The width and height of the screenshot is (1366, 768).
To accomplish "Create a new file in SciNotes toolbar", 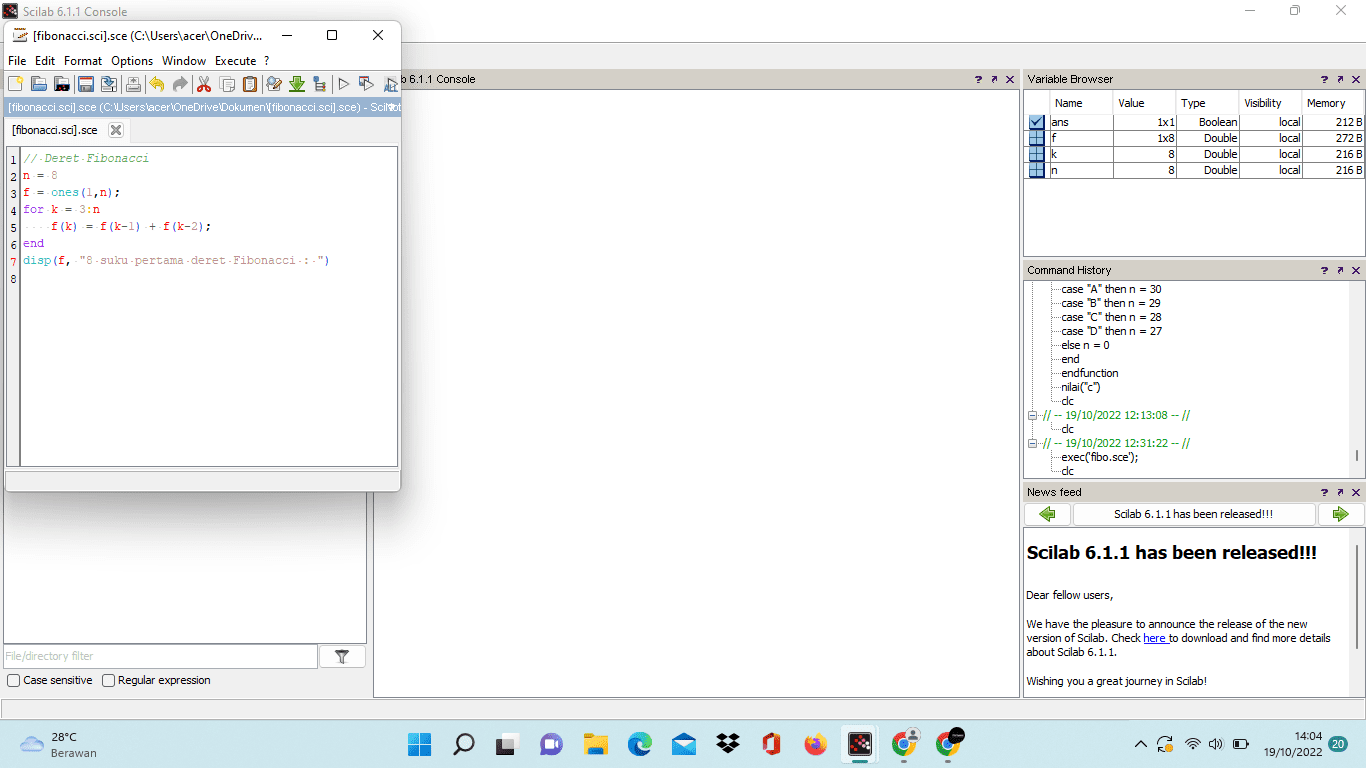I will click(16, 84).
